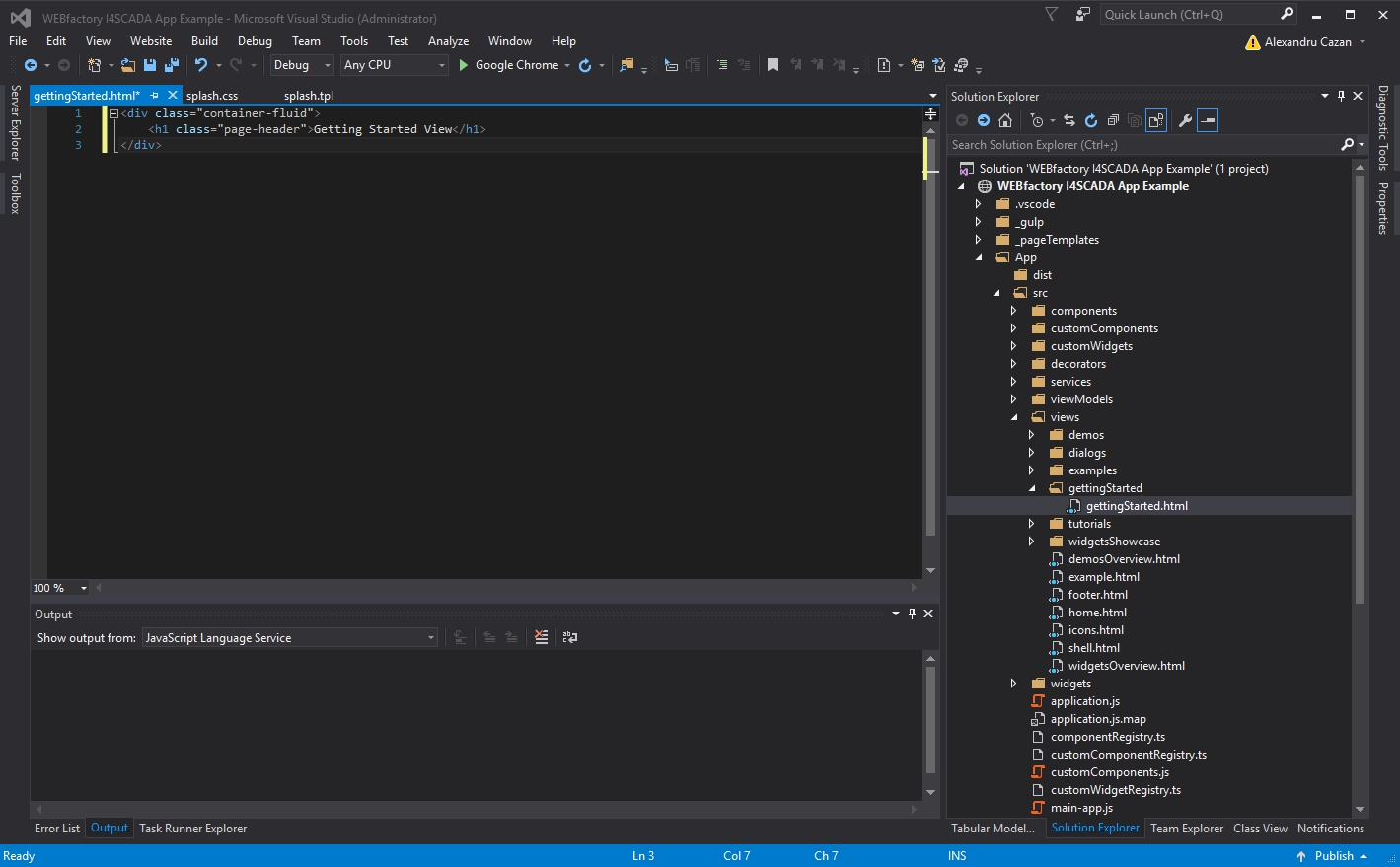Screen dimensions: 1400x867
Task: Toggle a bookmark with the bookmark icon
Action: tap(773, 65)
